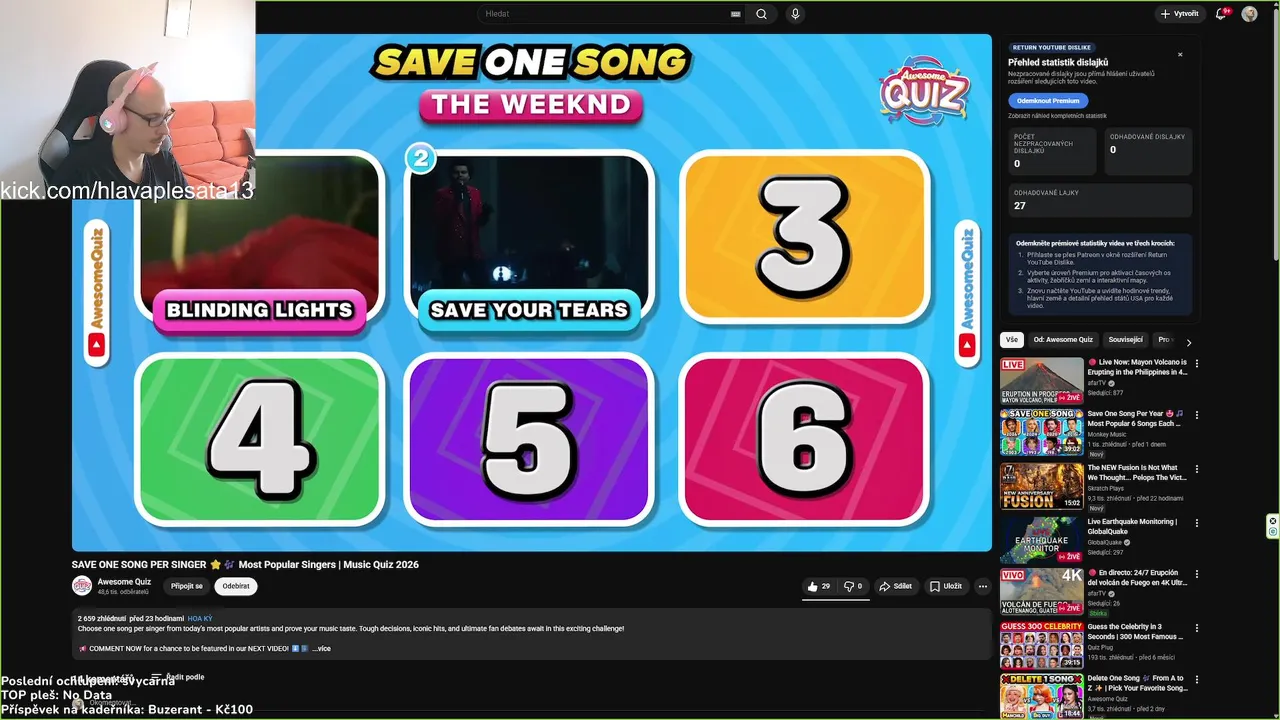
Task: Show more filter chips with the arrow
Action: 1188,342
